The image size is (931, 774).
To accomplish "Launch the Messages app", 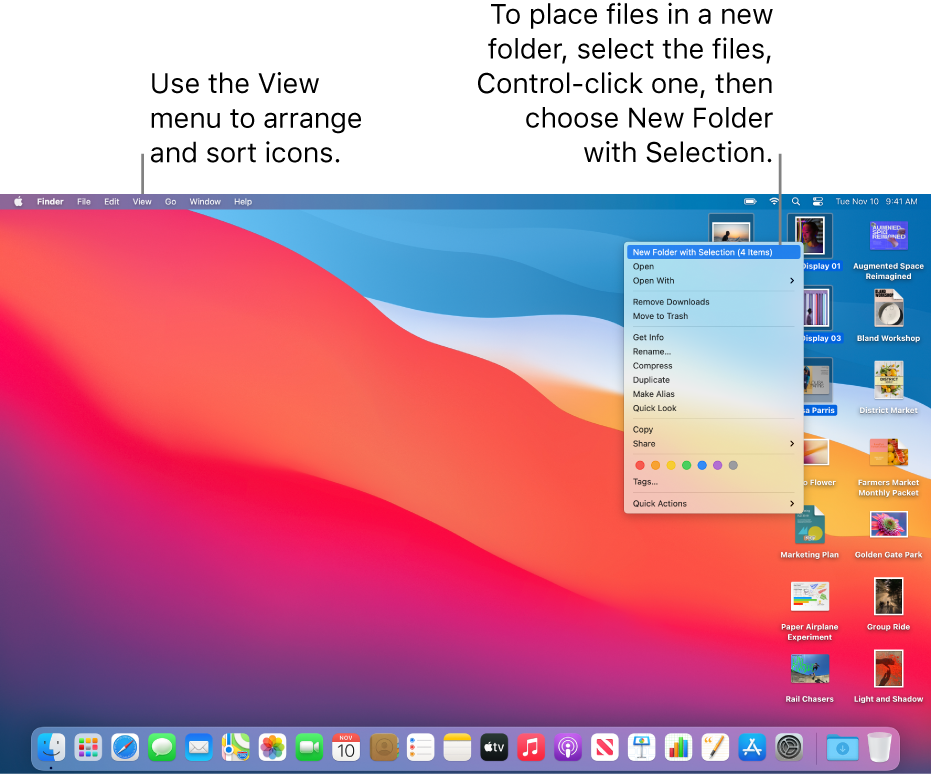I will pyautogui.click(x=161, y=747).
